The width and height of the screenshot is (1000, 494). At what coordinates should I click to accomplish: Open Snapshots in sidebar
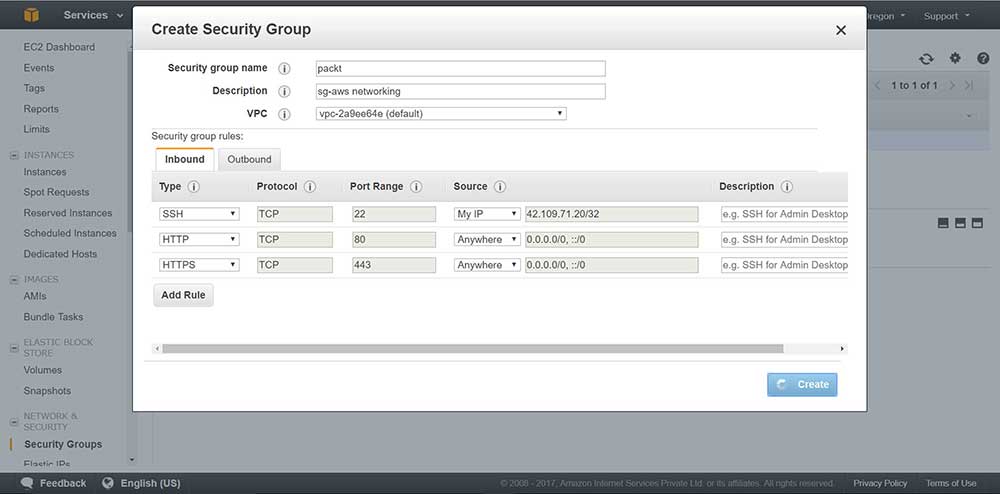pos(47,391)
